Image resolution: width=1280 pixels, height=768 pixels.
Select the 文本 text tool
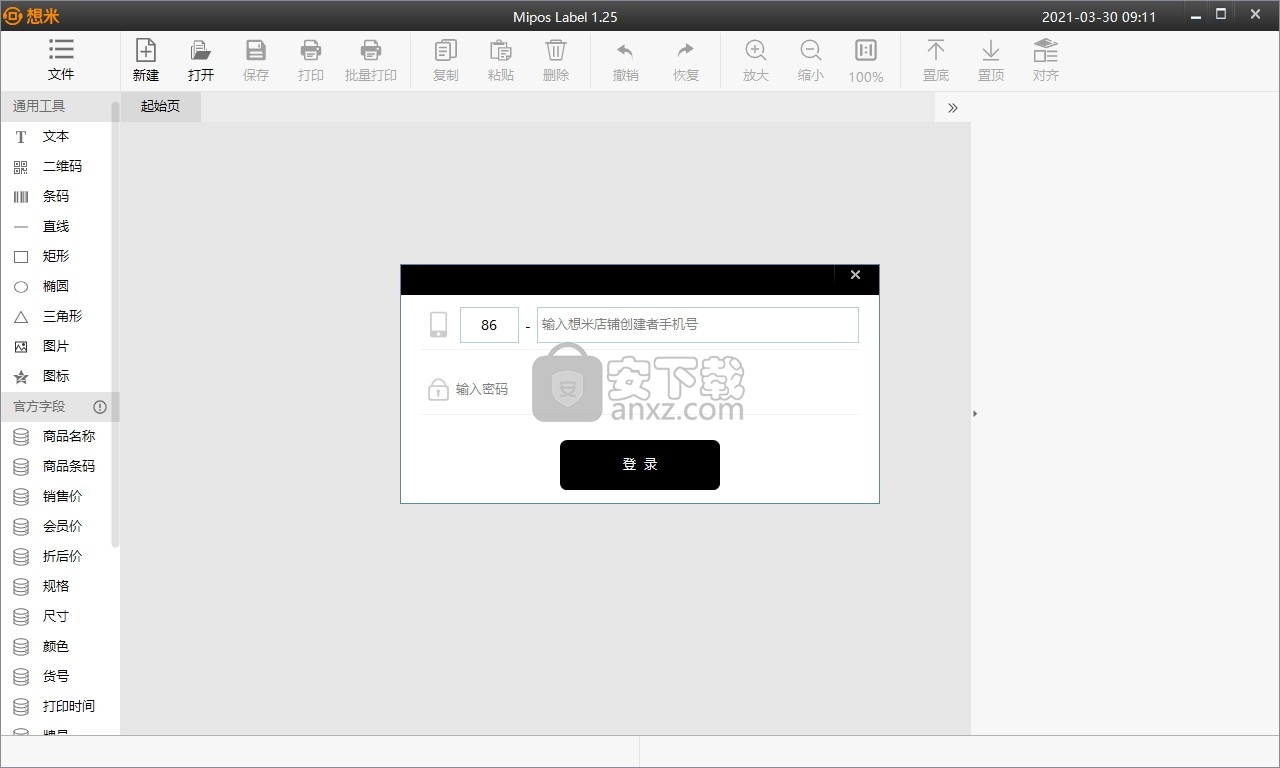56,136
